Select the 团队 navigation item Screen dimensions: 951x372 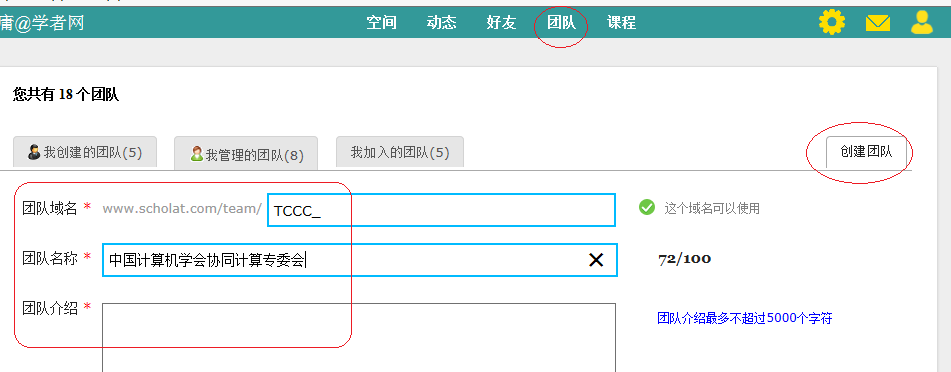coord(561,22)
